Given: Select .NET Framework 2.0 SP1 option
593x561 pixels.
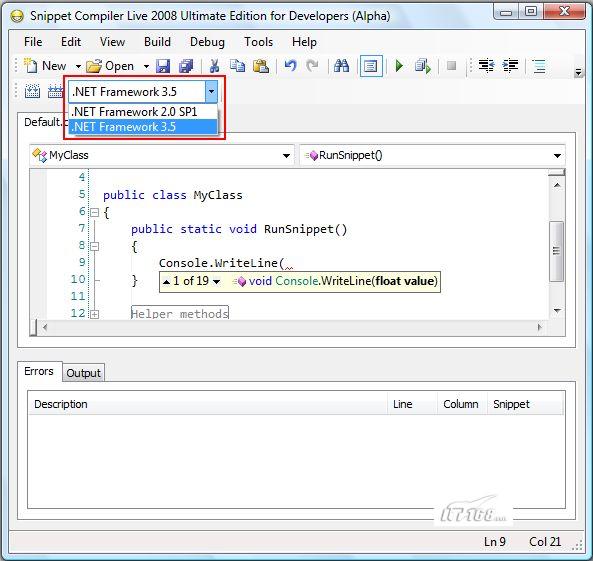Looking at the screenshot, I should 143,112.
